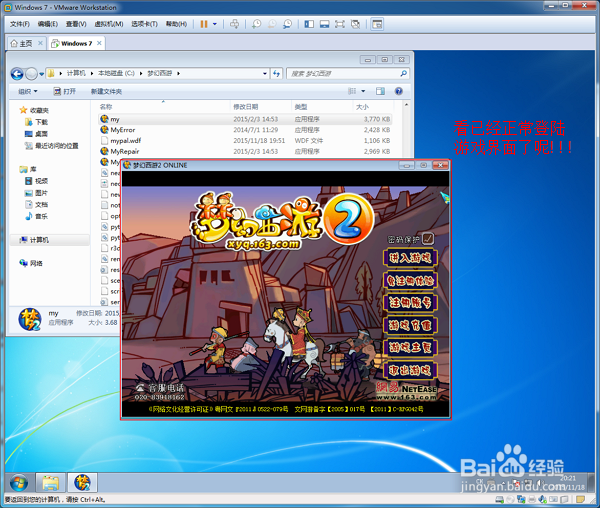Open the 组织 dropdown menu
The width and height of the screenshot is (600, 508).
[x=28, y=91]
